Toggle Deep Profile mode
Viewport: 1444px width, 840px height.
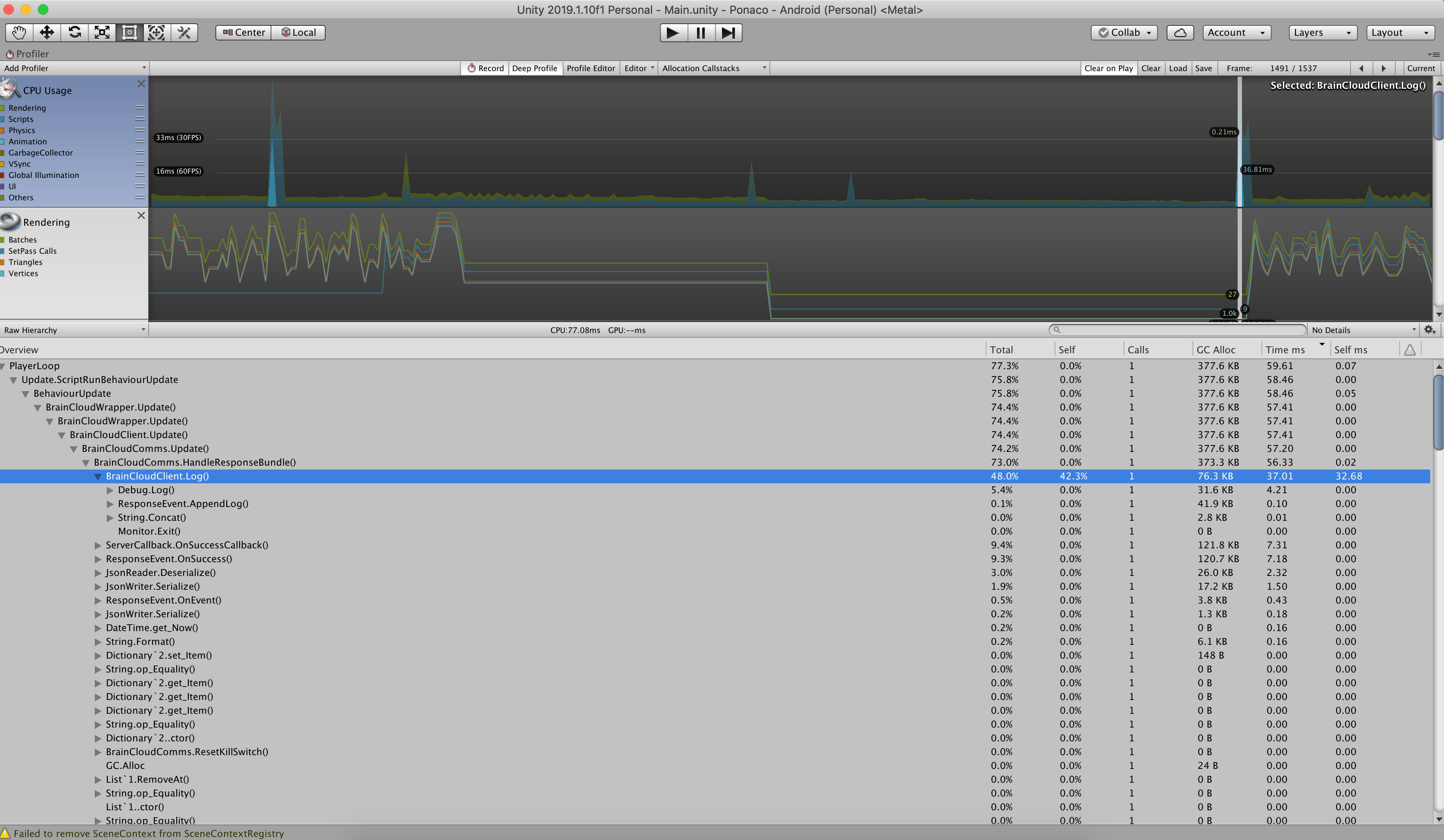(534, 68)
